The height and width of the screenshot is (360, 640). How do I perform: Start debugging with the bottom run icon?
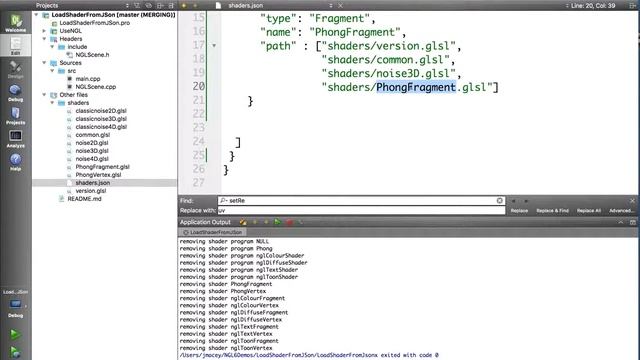(15, 352)
